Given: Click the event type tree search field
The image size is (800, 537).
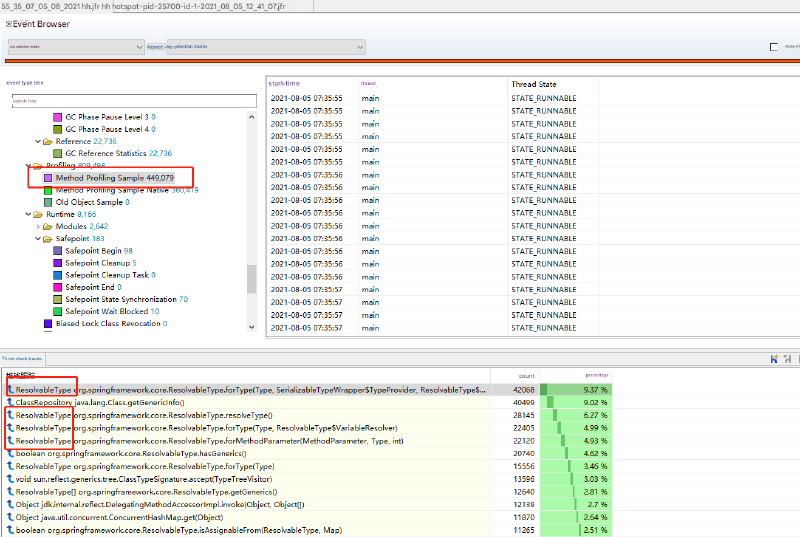Looking at the screenshot, I should 130,101.
